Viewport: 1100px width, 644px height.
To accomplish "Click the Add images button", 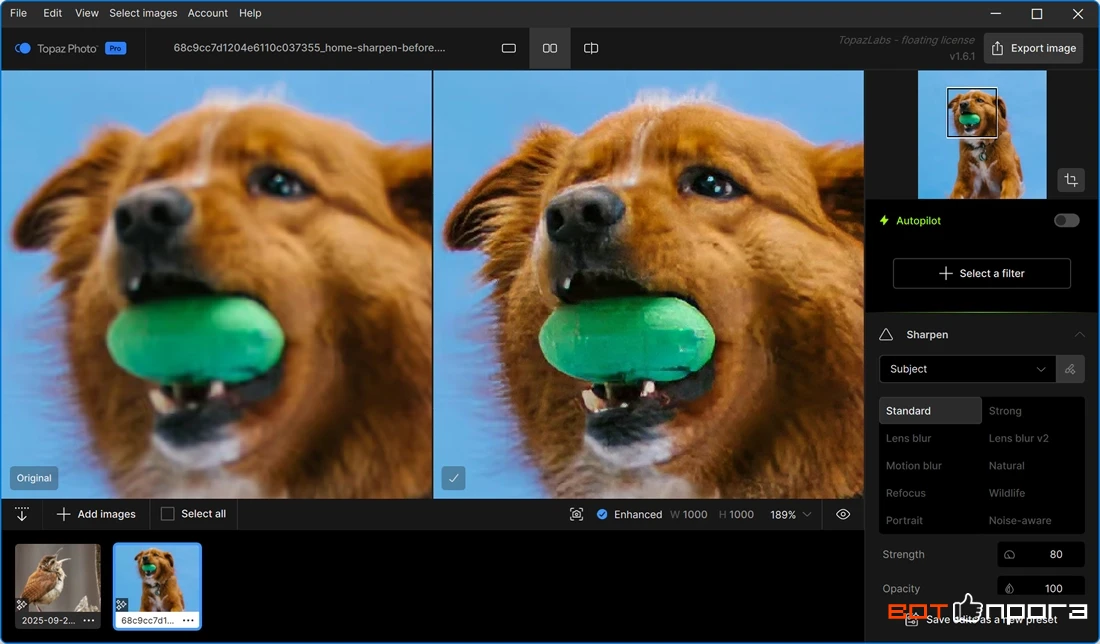I will [x=96, y=514].
